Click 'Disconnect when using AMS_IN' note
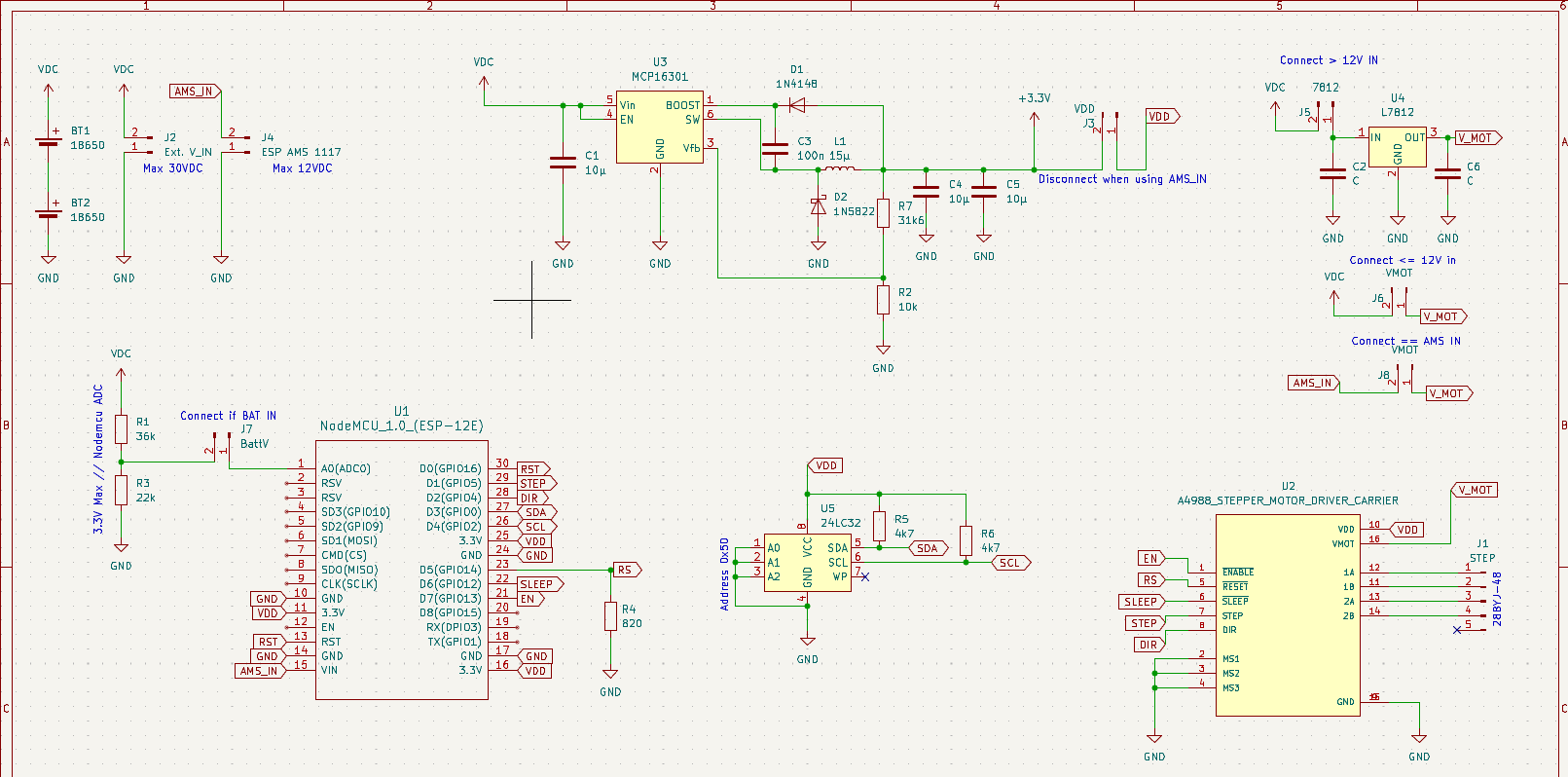 pyautogui.click(x=1122, y=179)
